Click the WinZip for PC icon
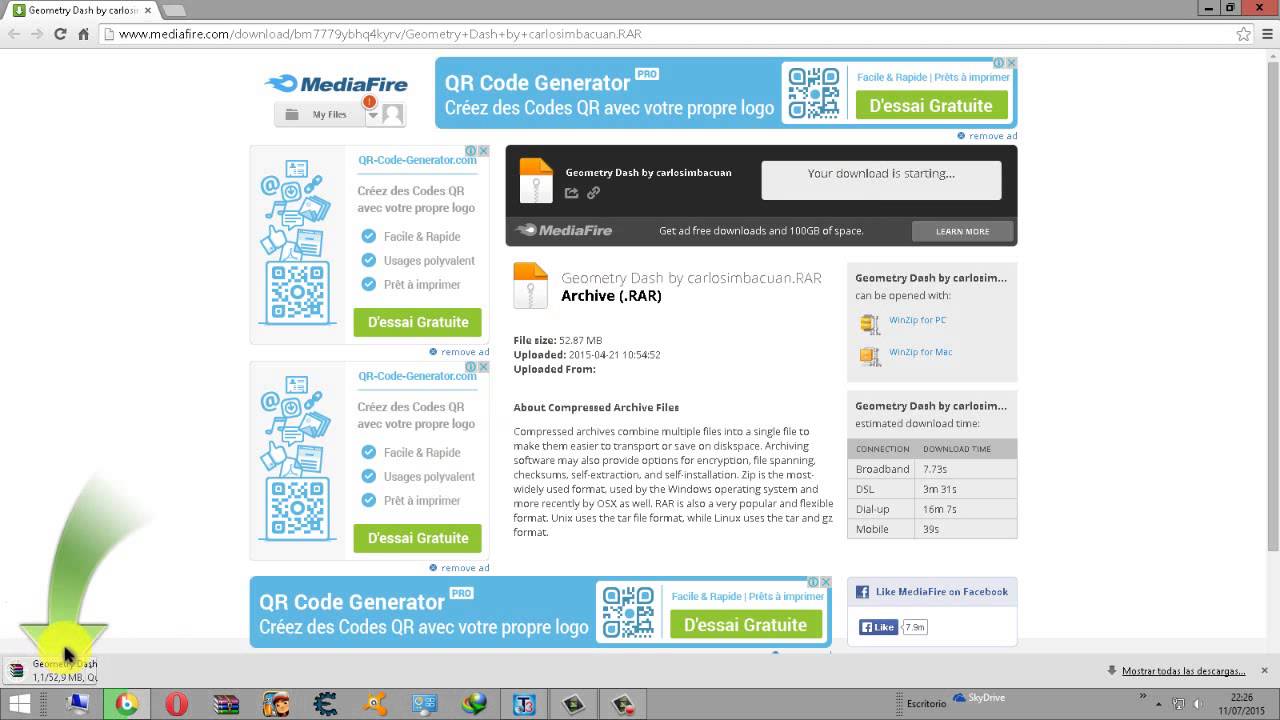This screenshot has height=720, width=1280. (x=870, y=323)
